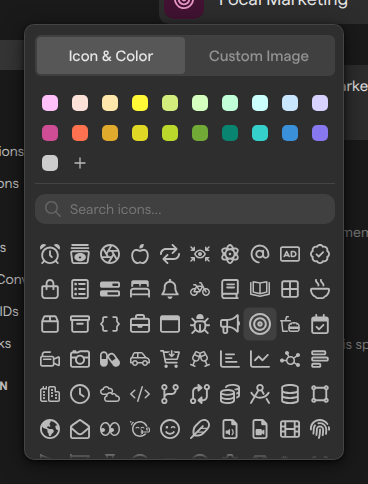The image size is (368, 484).
Task: Pick the pale lavender color swatch
Action: click(x=320, y=103)
